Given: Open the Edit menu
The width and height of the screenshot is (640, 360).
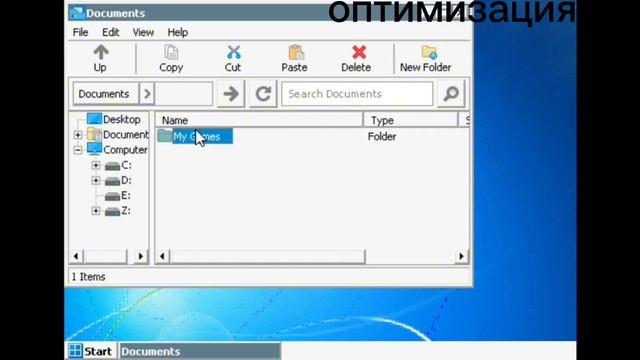Looking at the screenshot, I should (111, 32).
